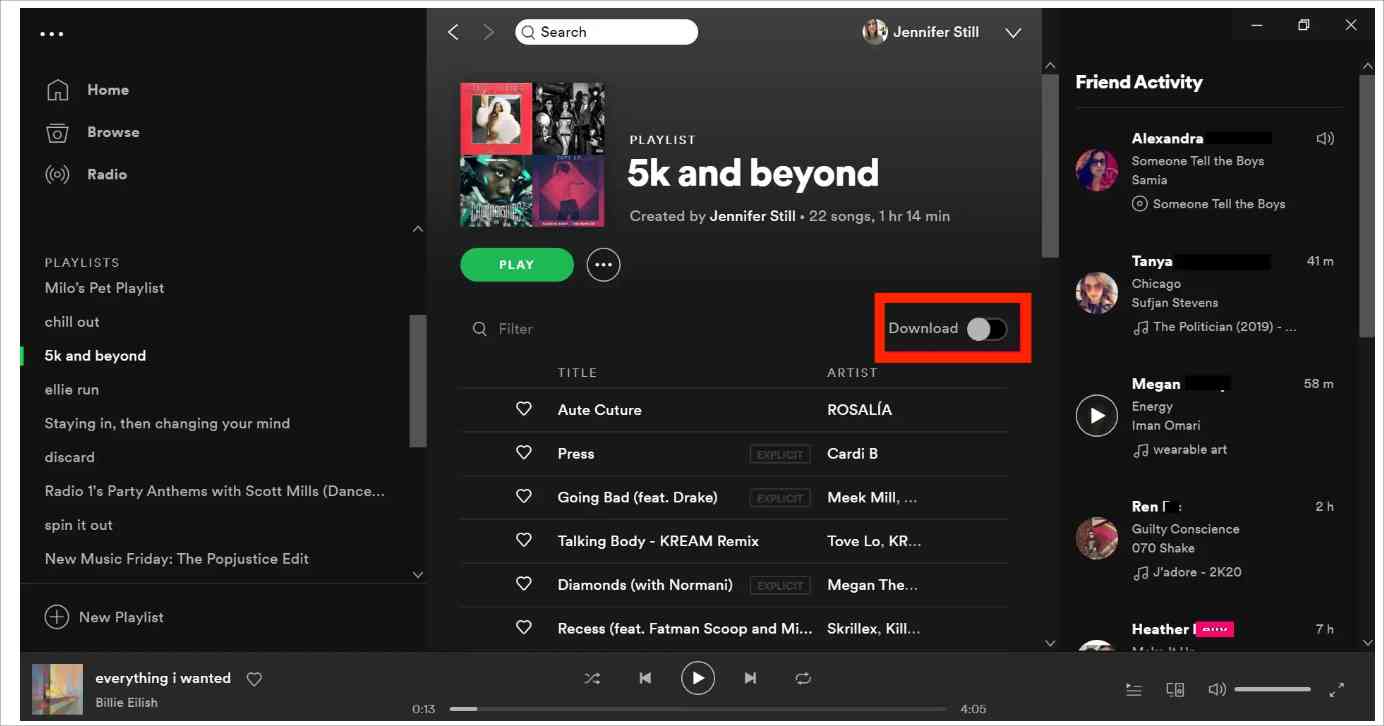The image size is (1384, 726).
Task: Open playlist more options ellipsis button
Action: click(x=603, y=265)
